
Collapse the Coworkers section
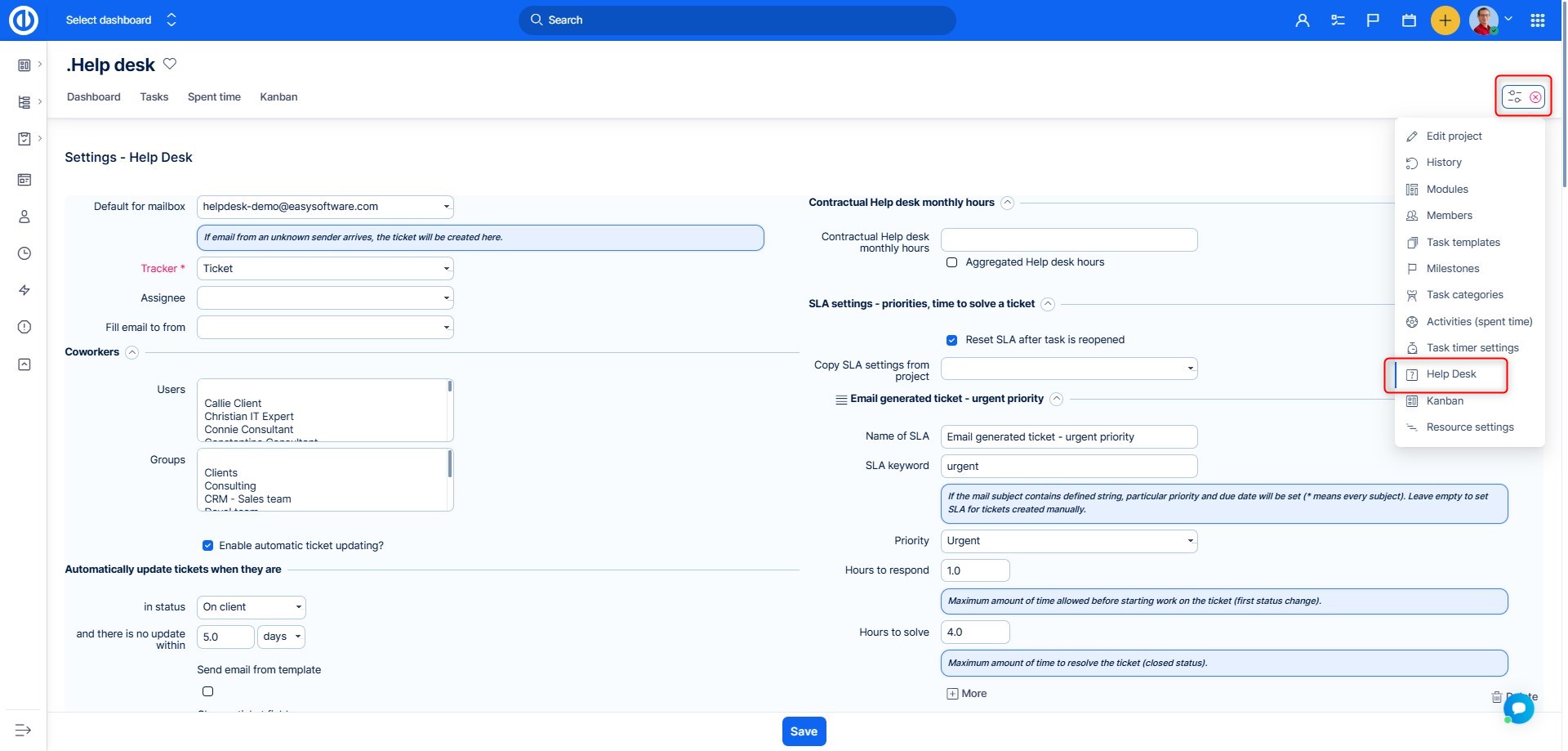tap(131, 352)
